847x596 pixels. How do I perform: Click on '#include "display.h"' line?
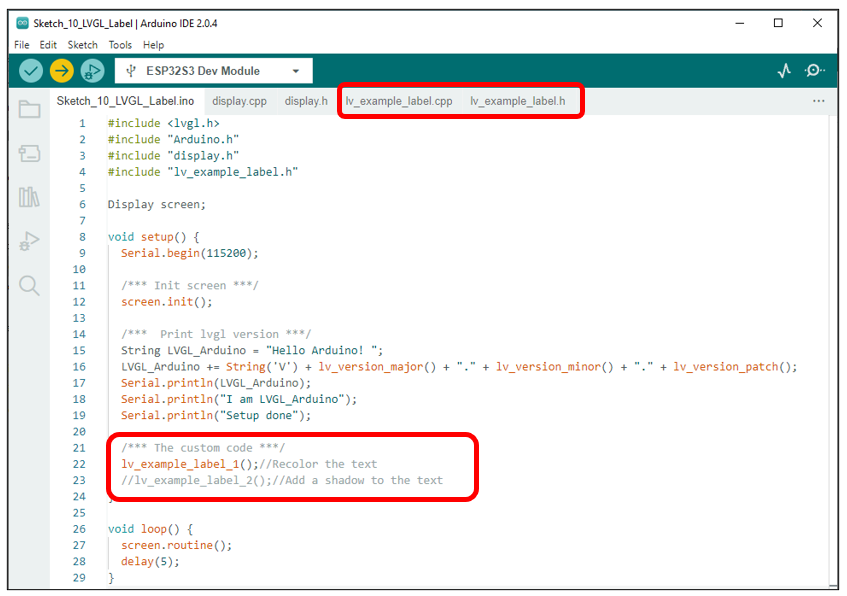[173, 156]
